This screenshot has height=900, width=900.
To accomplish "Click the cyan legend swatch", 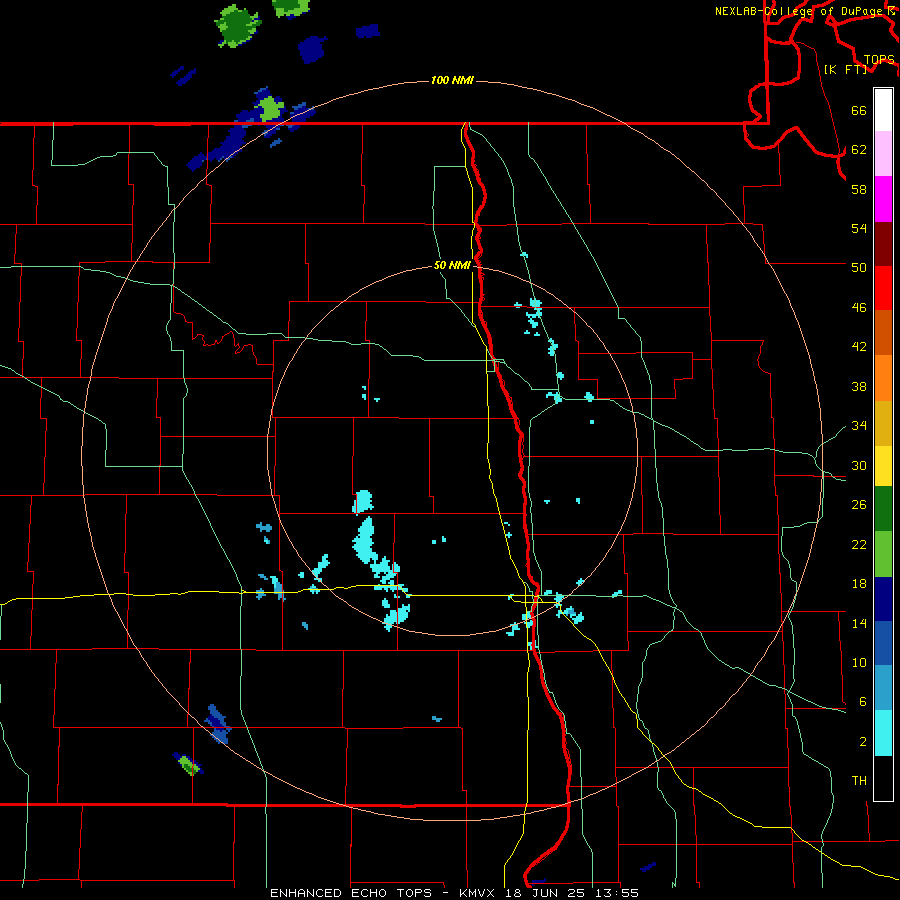I will click(883, 733).
